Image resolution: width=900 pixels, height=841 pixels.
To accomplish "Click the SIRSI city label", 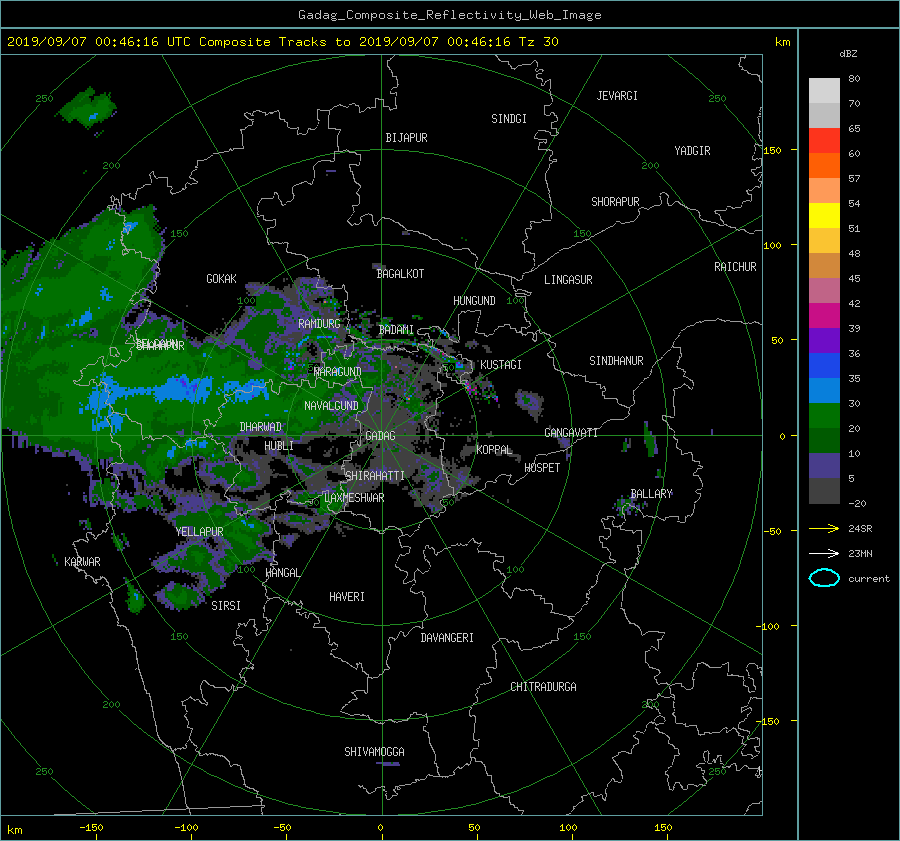I will coord(226,606).
